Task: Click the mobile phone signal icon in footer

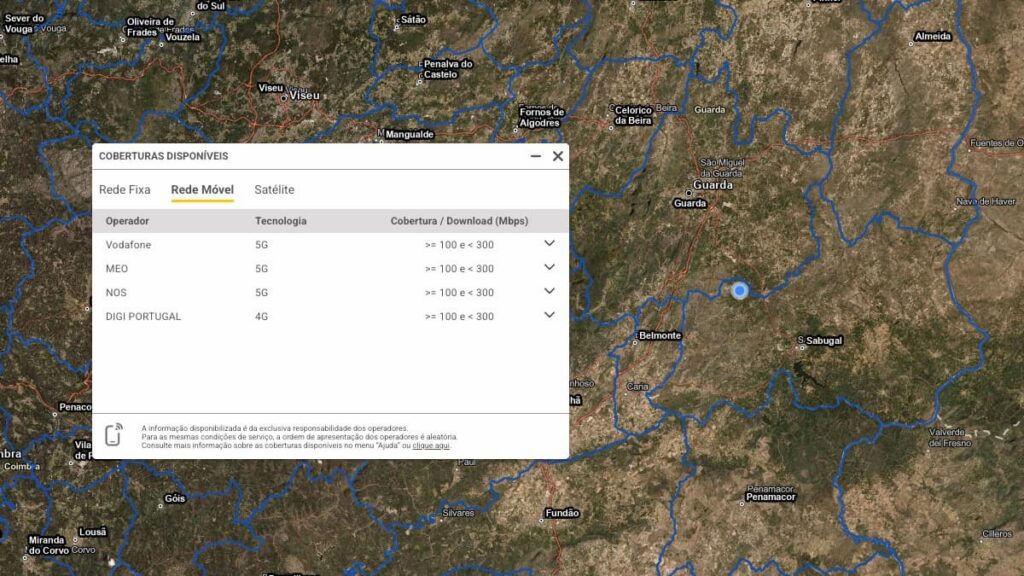Action: pos(114,436)
